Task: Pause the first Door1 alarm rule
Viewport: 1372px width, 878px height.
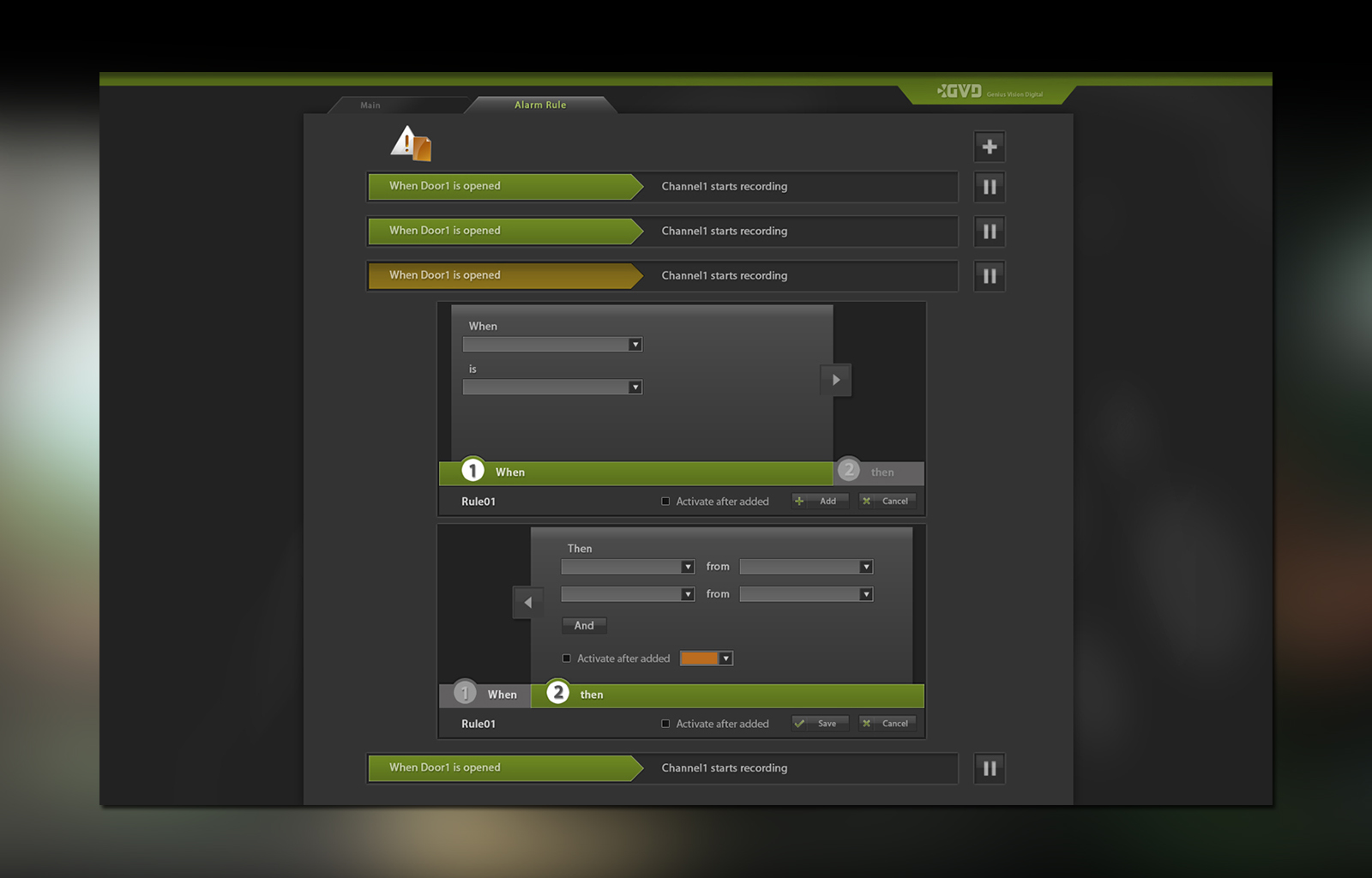Action: 989,187
